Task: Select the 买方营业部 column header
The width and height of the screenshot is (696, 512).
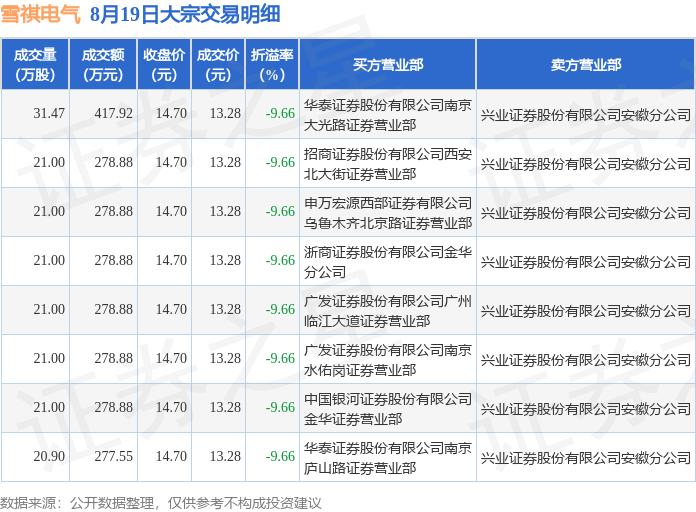Action: [388, 64]
